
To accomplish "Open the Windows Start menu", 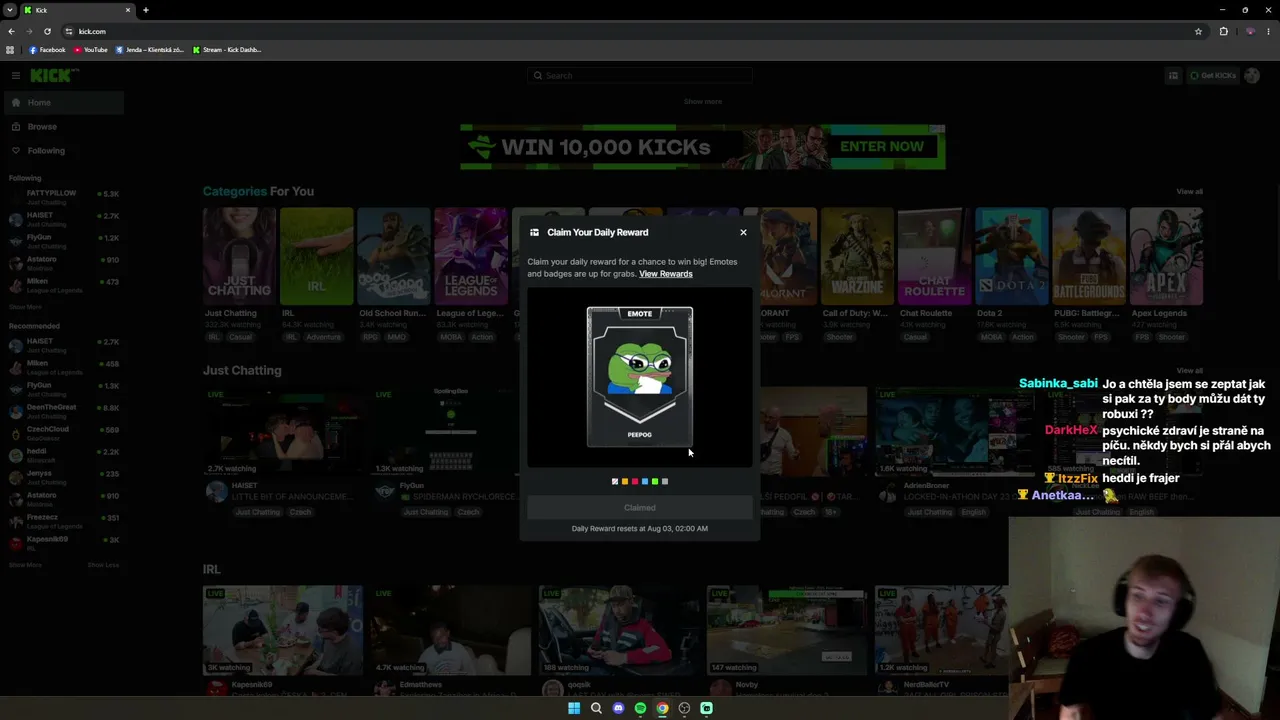I will (574, 708).
